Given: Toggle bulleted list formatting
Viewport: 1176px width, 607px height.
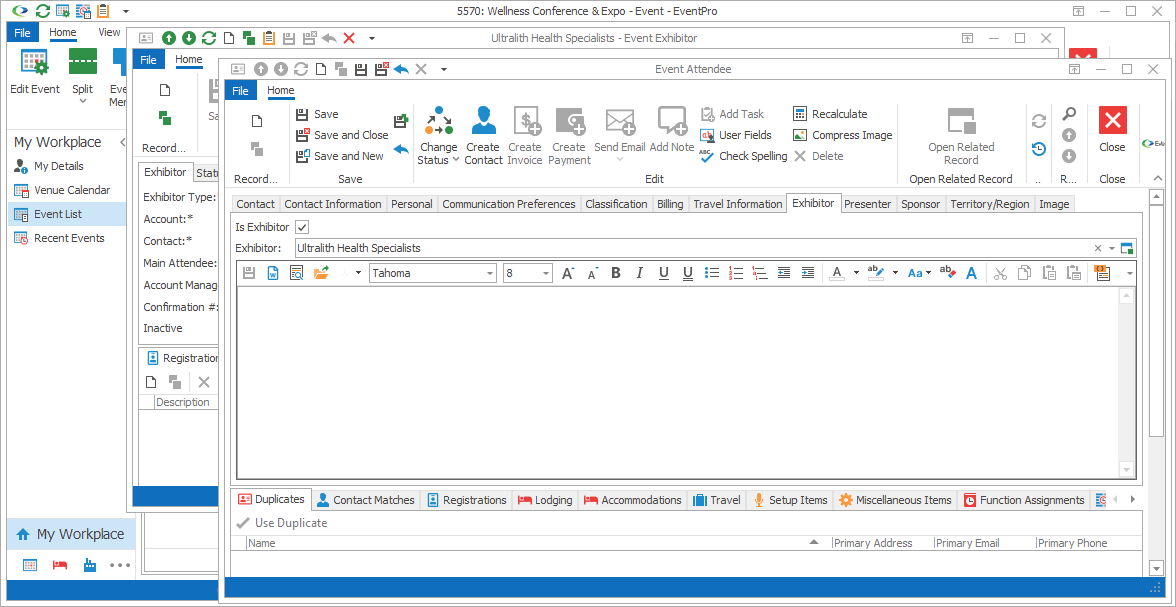Looking at the screenshot, I should tap(712, 274).
